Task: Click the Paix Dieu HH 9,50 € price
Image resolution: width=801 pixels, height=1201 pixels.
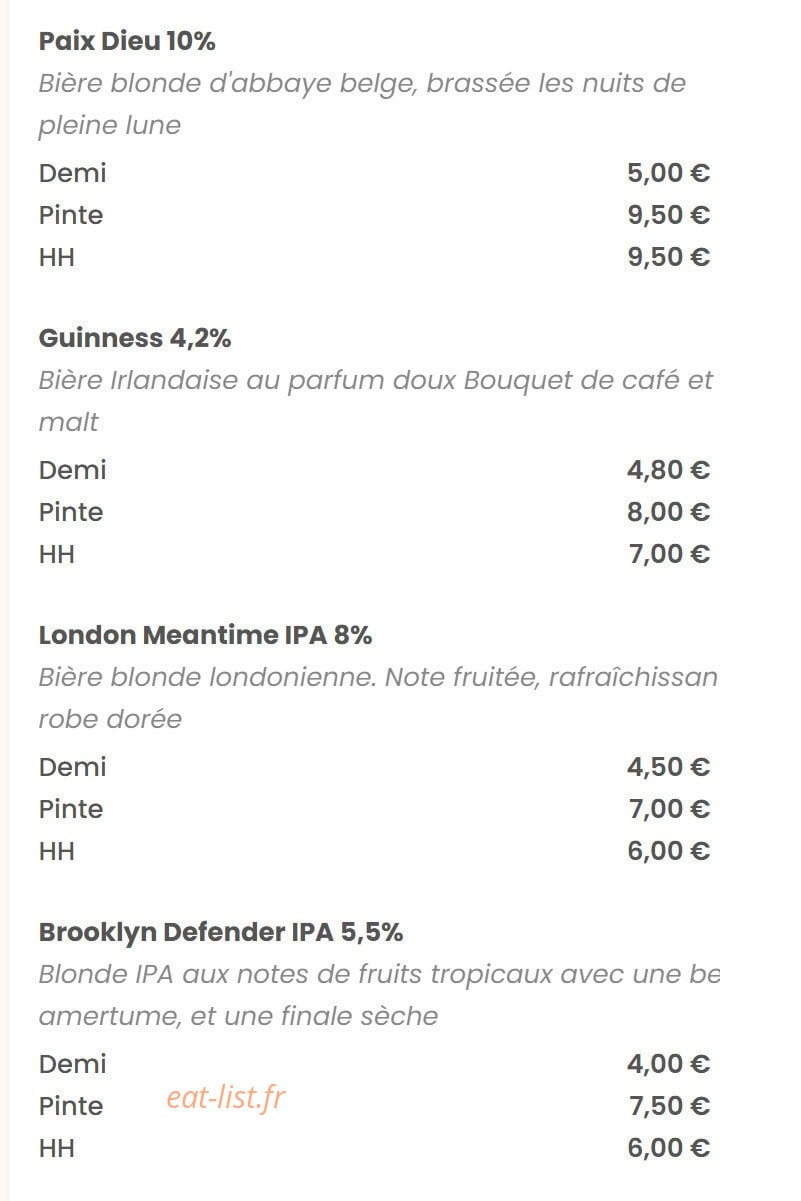Action: (668, 257)
